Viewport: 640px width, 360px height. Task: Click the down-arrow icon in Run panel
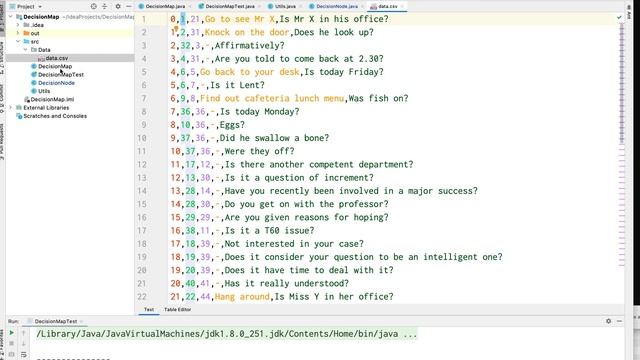click(x=24, y=344)
